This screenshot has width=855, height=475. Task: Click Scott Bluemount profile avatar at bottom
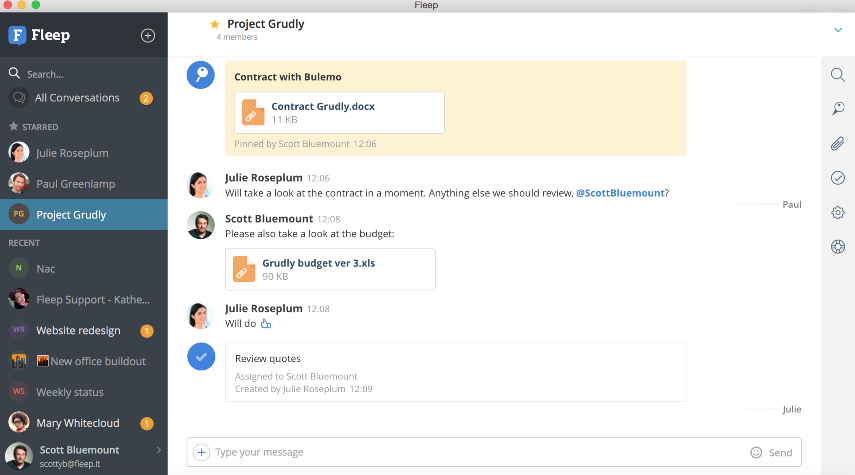tap(19, 456)
